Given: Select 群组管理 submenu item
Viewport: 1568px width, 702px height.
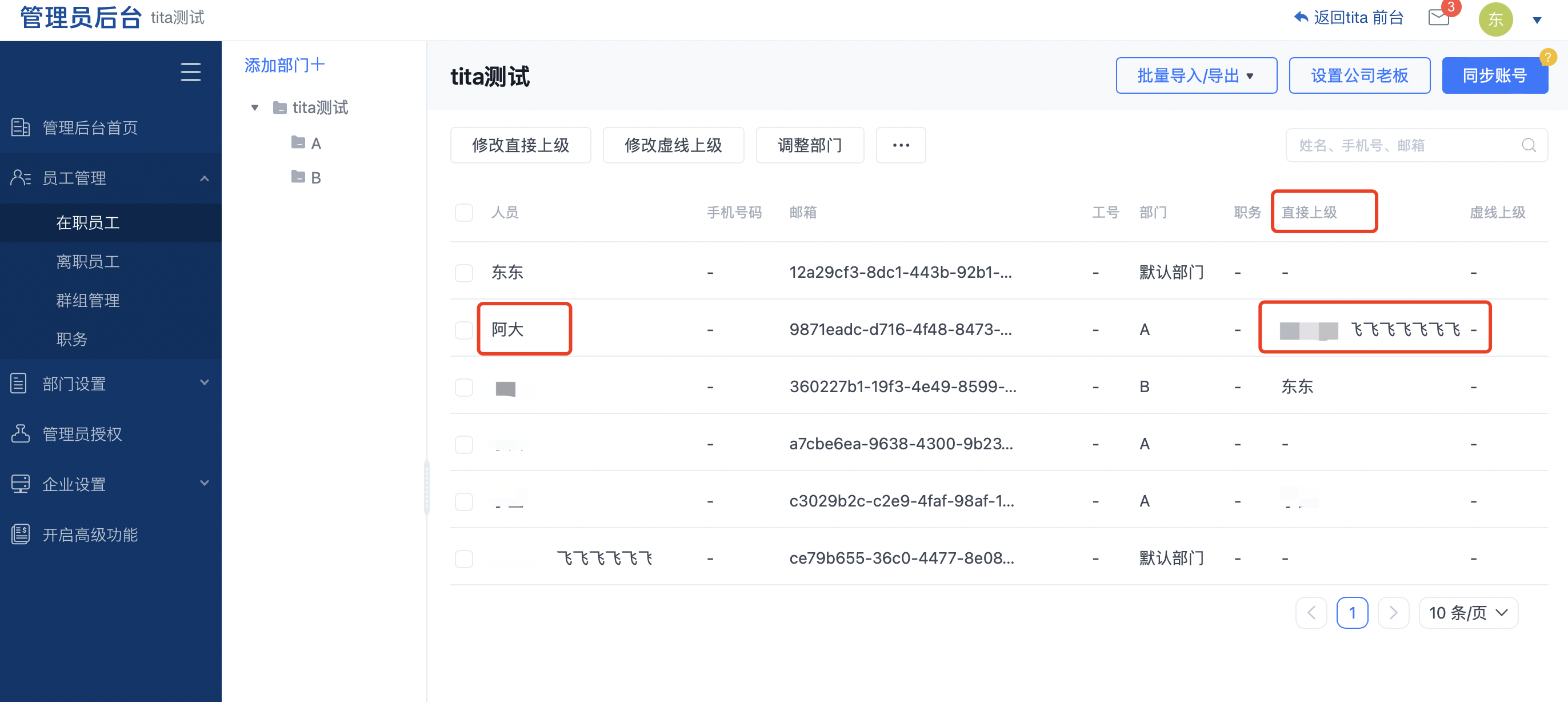Looking at the screenshot, I should (x=111, y=300).
